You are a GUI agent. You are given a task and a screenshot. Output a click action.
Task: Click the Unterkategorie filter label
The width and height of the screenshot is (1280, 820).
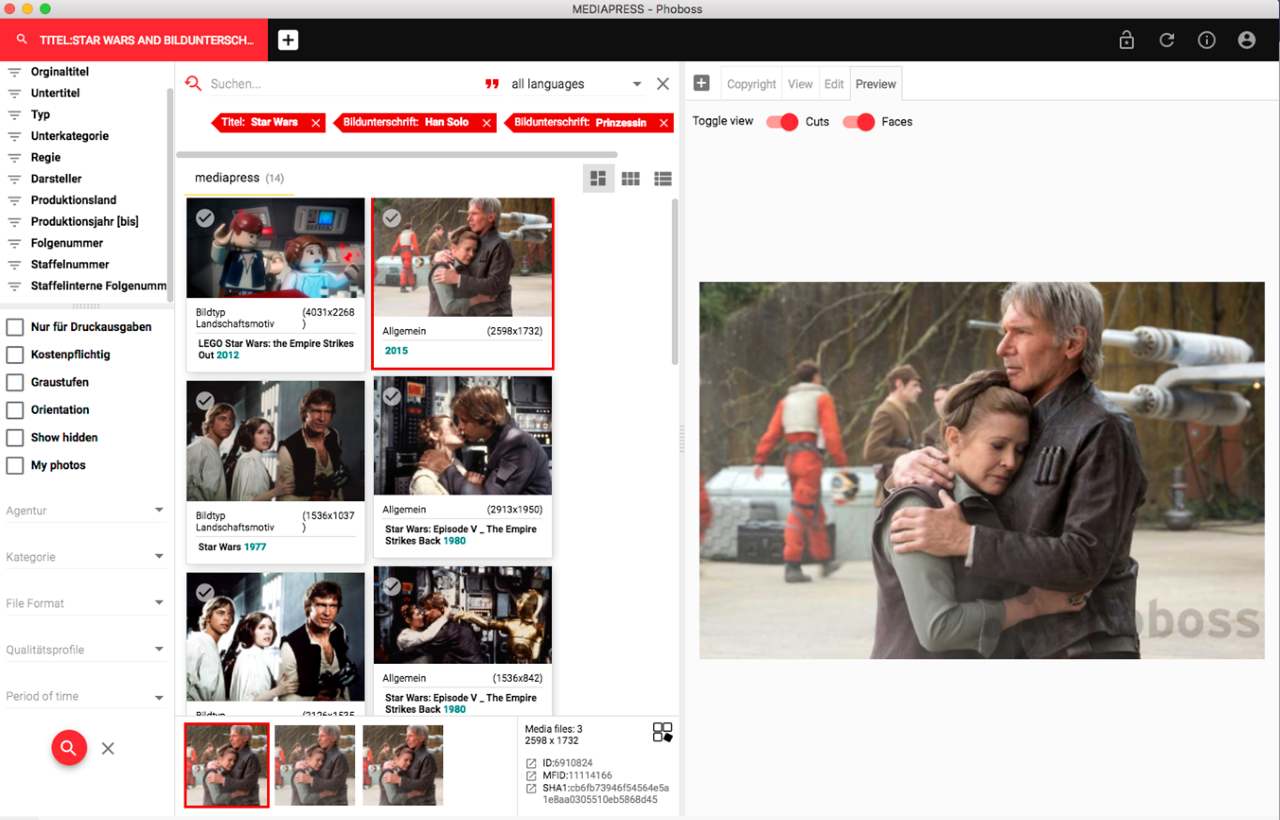point(70,136)
